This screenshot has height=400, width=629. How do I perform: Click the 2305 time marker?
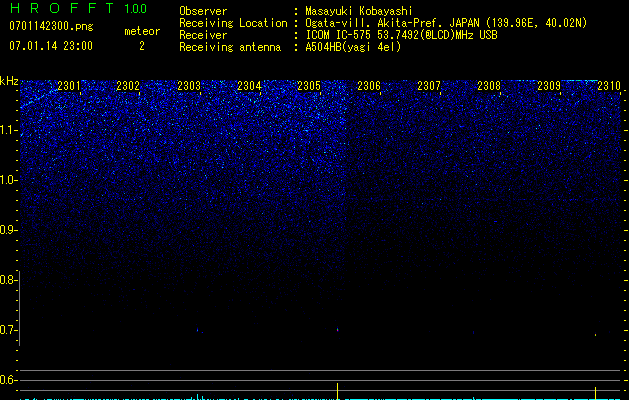point(309,86)
